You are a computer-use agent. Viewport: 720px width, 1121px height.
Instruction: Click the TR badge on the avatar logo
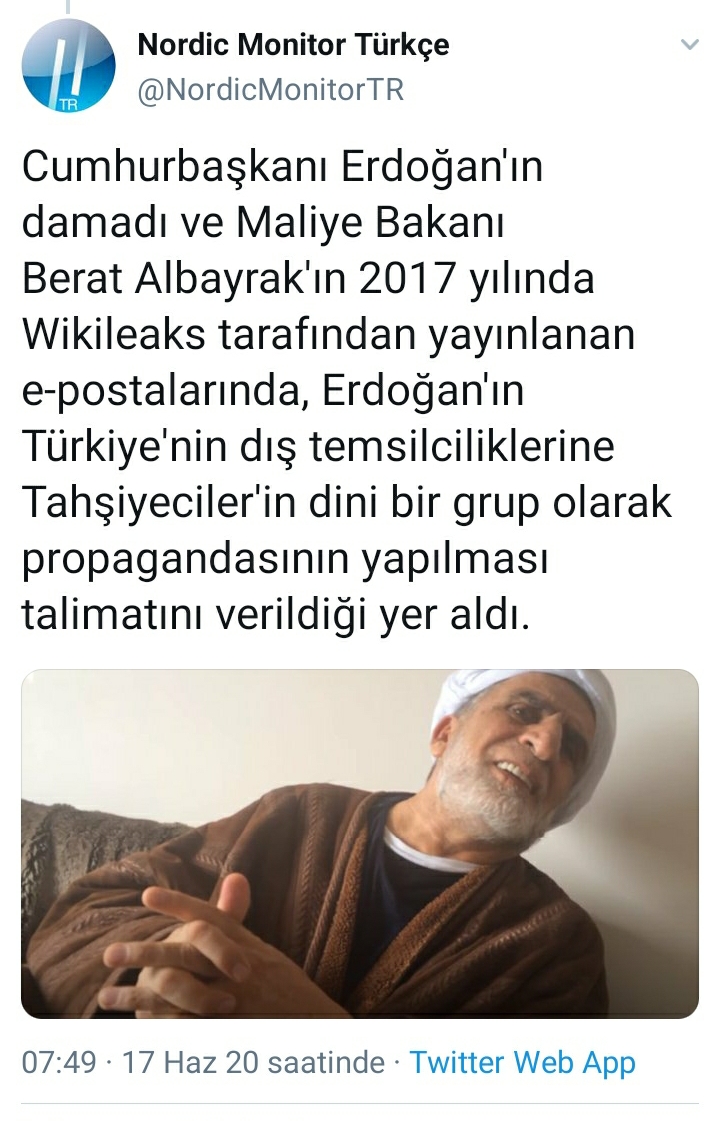click(68, 105)
